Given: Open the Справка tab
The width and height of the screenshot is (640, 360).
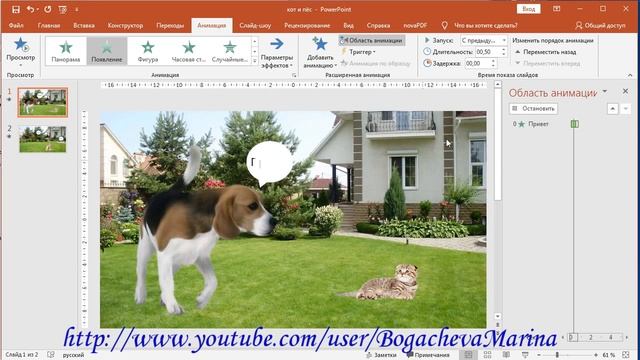Looking at the screenshot, I should [x=378, y=25].
